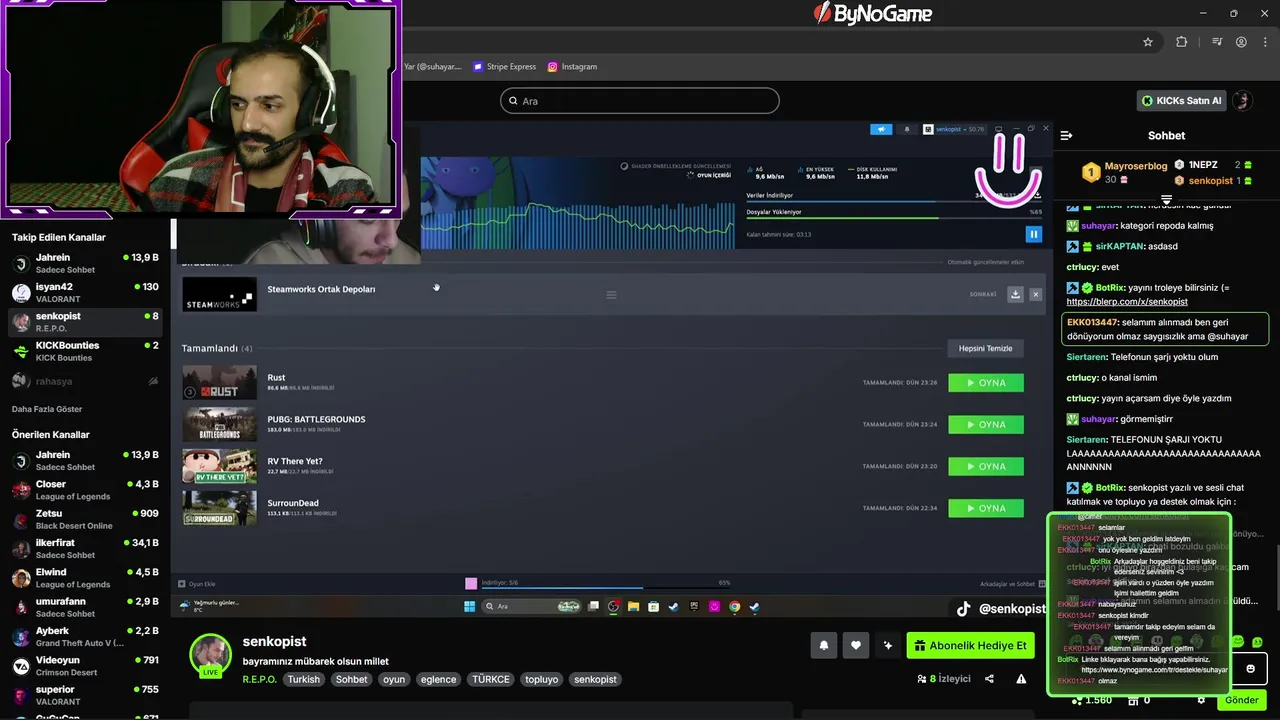Open rahasya offline channel
Screen dimensions: 1280x720
pos(86,381)
